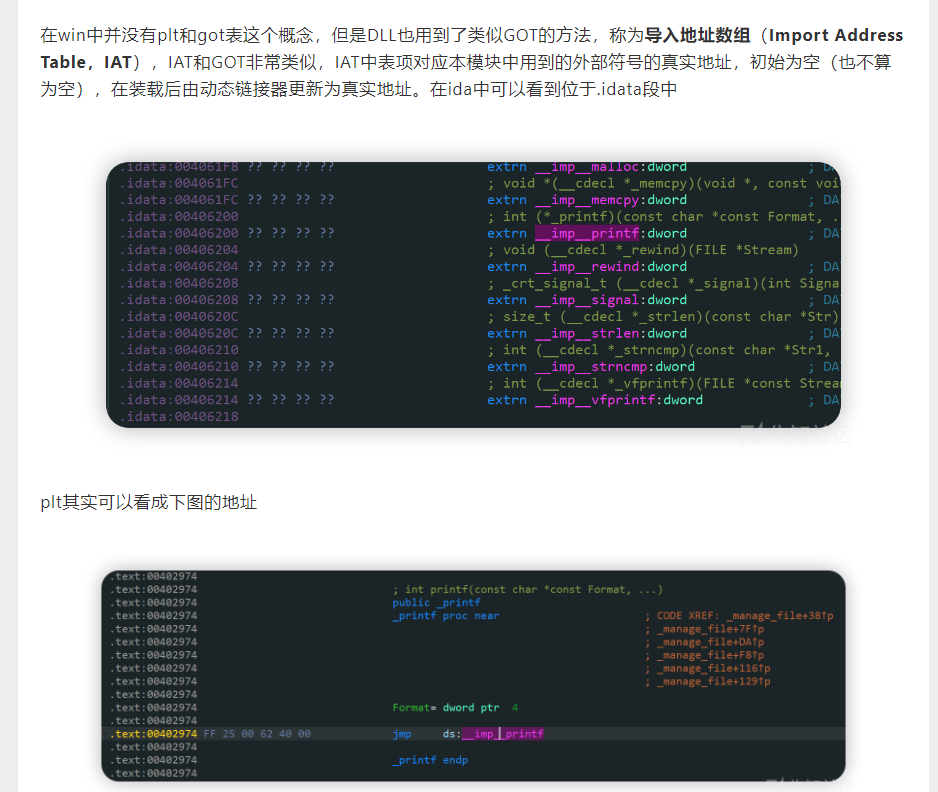Select the public _printf declaration line
The height and width of the screenshot is (792, 938).
[x=436, y=603]
